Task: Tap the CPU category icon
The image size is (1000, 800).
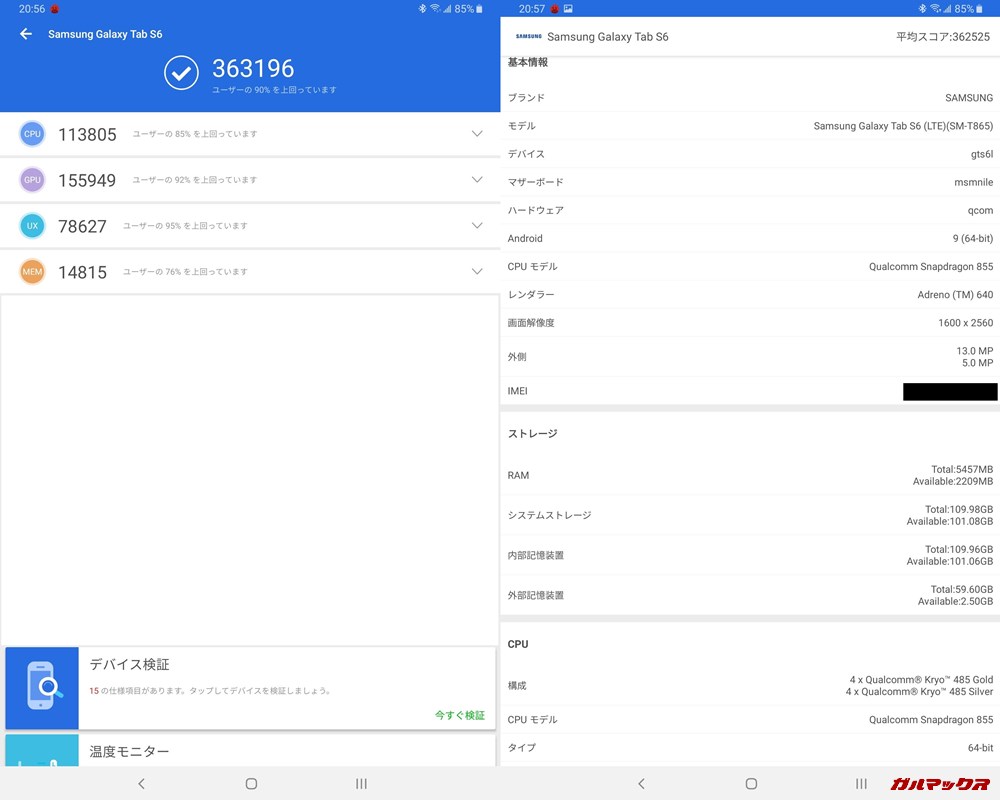Action: pyautogui.click(x=32, y=133)
